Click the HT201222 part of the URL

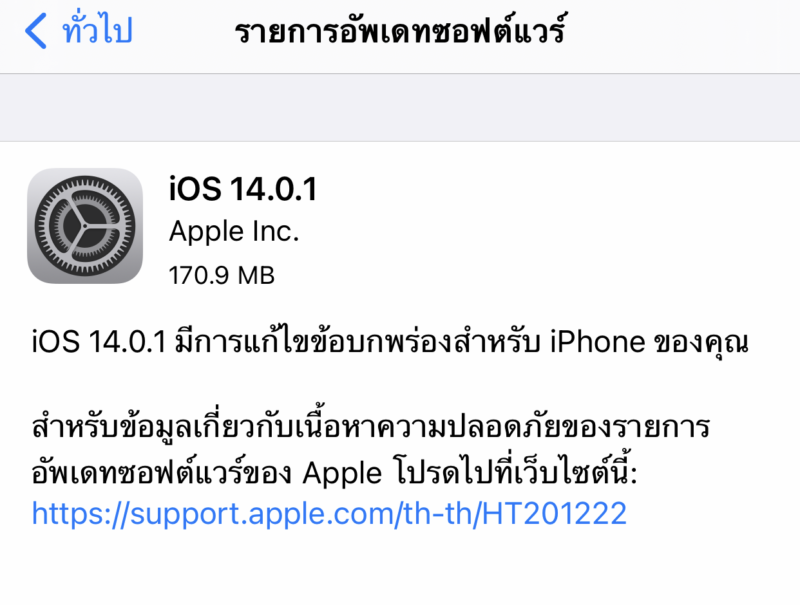tap(554, 513)
